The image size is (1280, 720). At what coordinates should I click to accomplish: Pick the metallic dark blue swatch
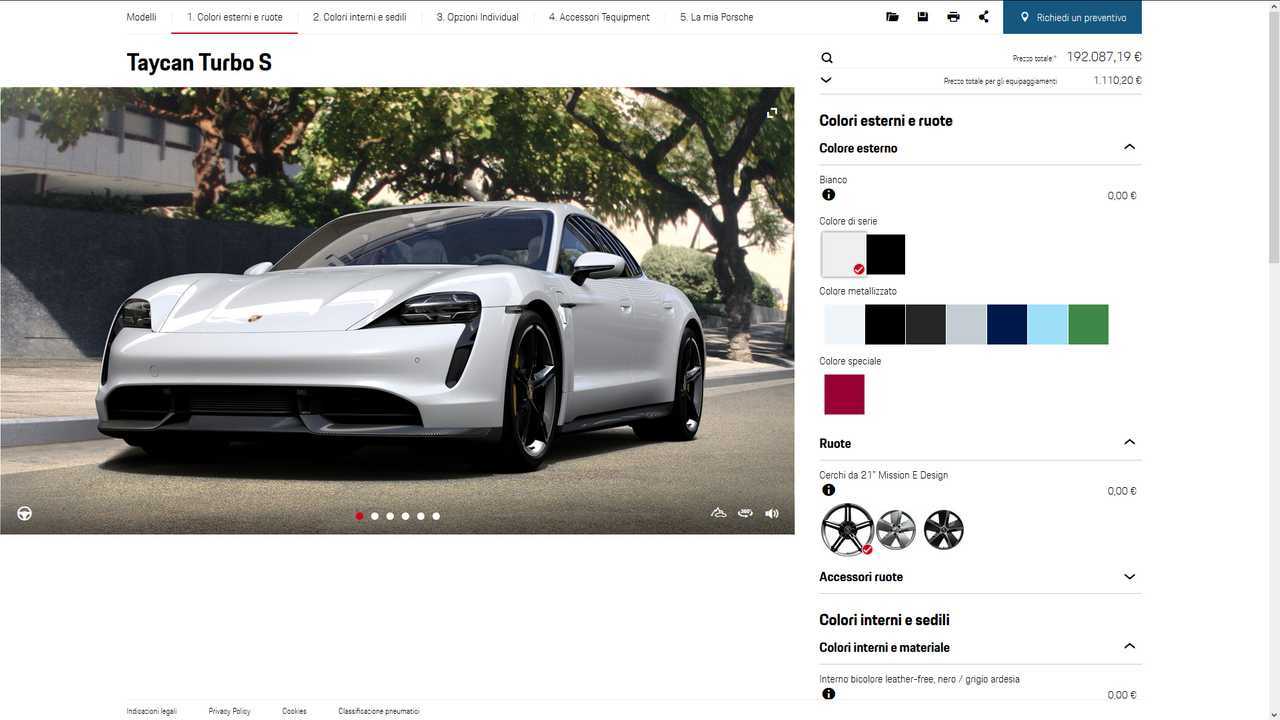pos(1007,324)
